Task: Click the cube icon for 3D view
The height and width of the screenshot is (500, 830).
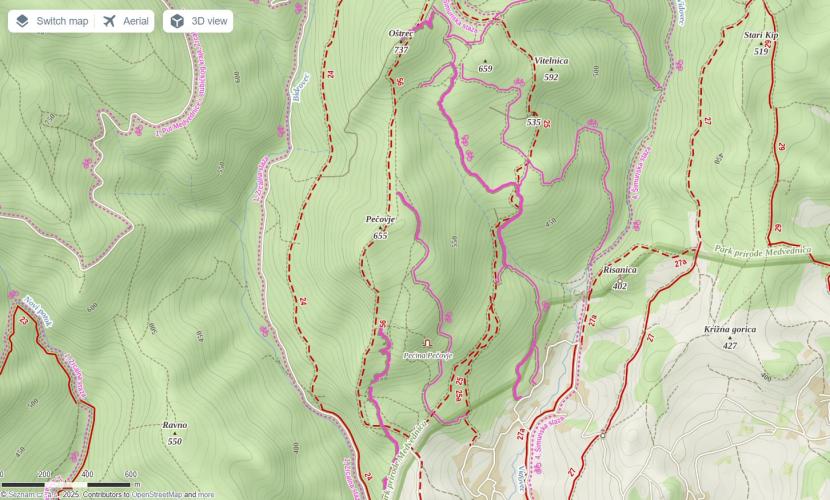Action: pos(177,21)
